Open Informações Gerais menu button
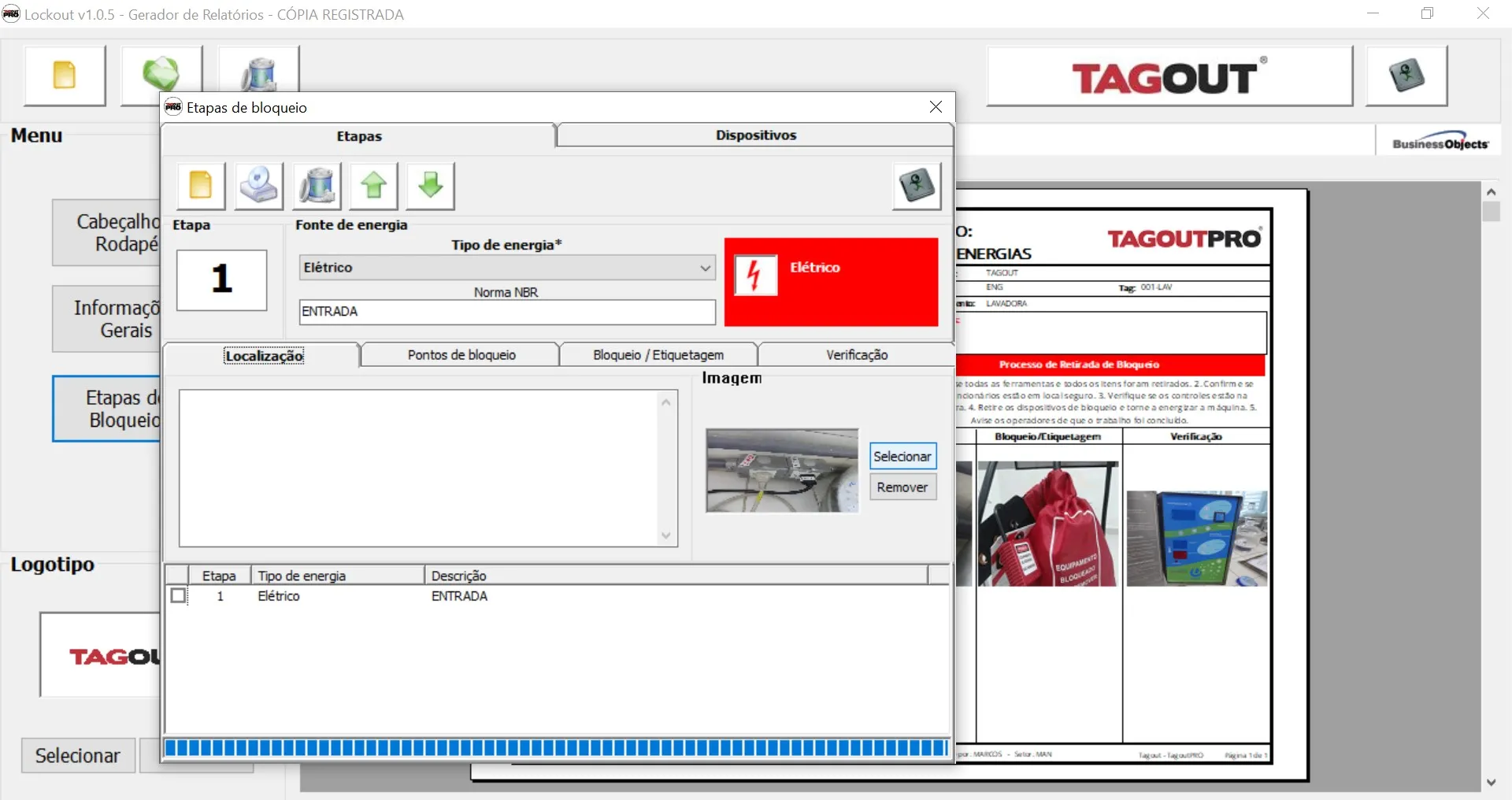 point(107,319)
